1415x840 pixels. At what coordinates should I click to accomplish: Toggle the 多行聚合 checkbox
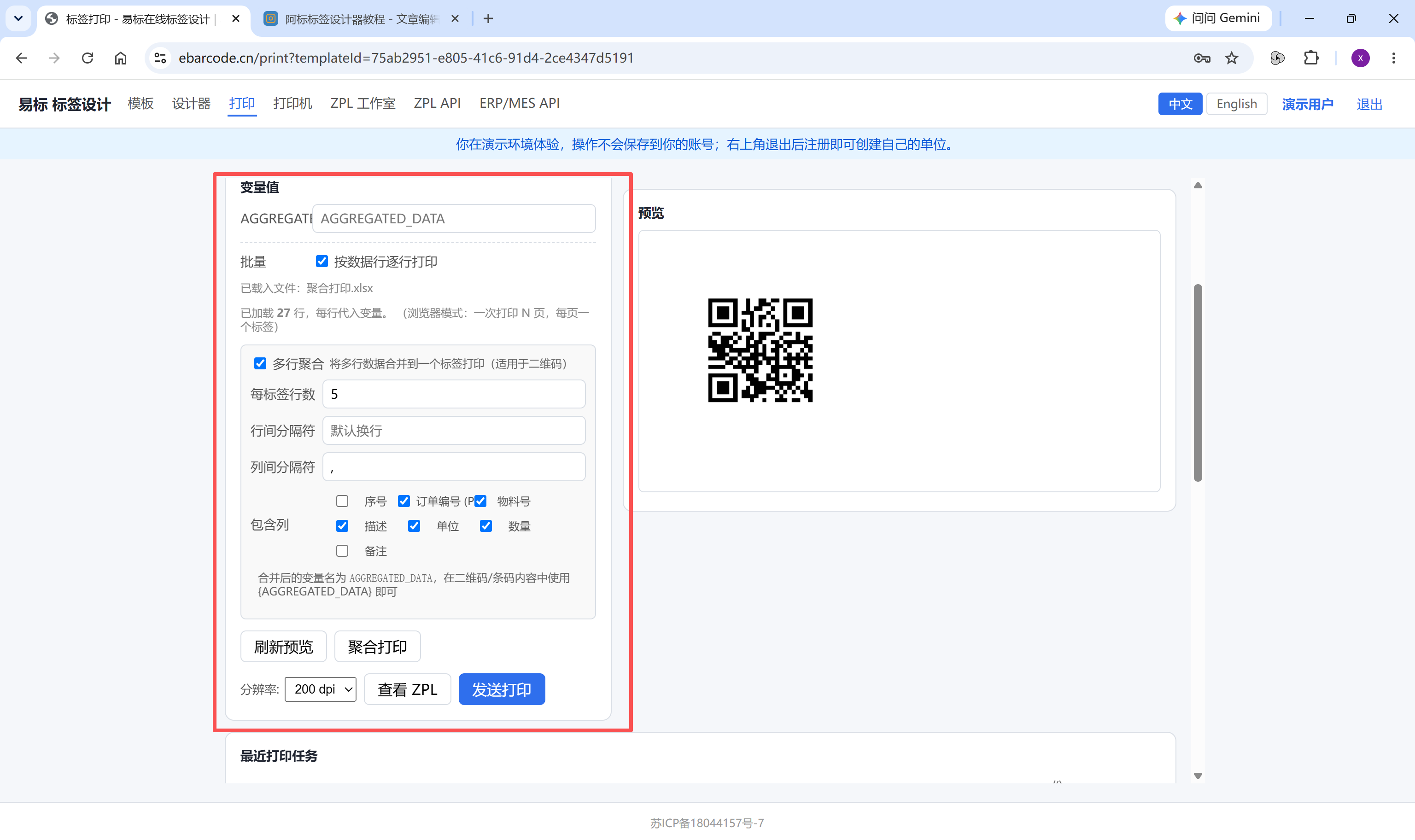tap(260, 363)
